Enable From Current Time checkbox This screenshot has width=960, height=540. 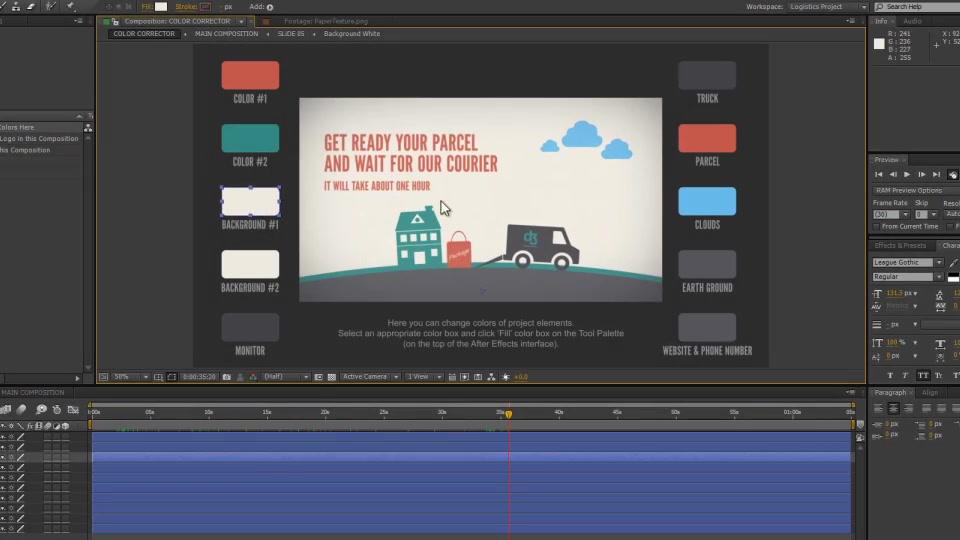pos(877,227)
